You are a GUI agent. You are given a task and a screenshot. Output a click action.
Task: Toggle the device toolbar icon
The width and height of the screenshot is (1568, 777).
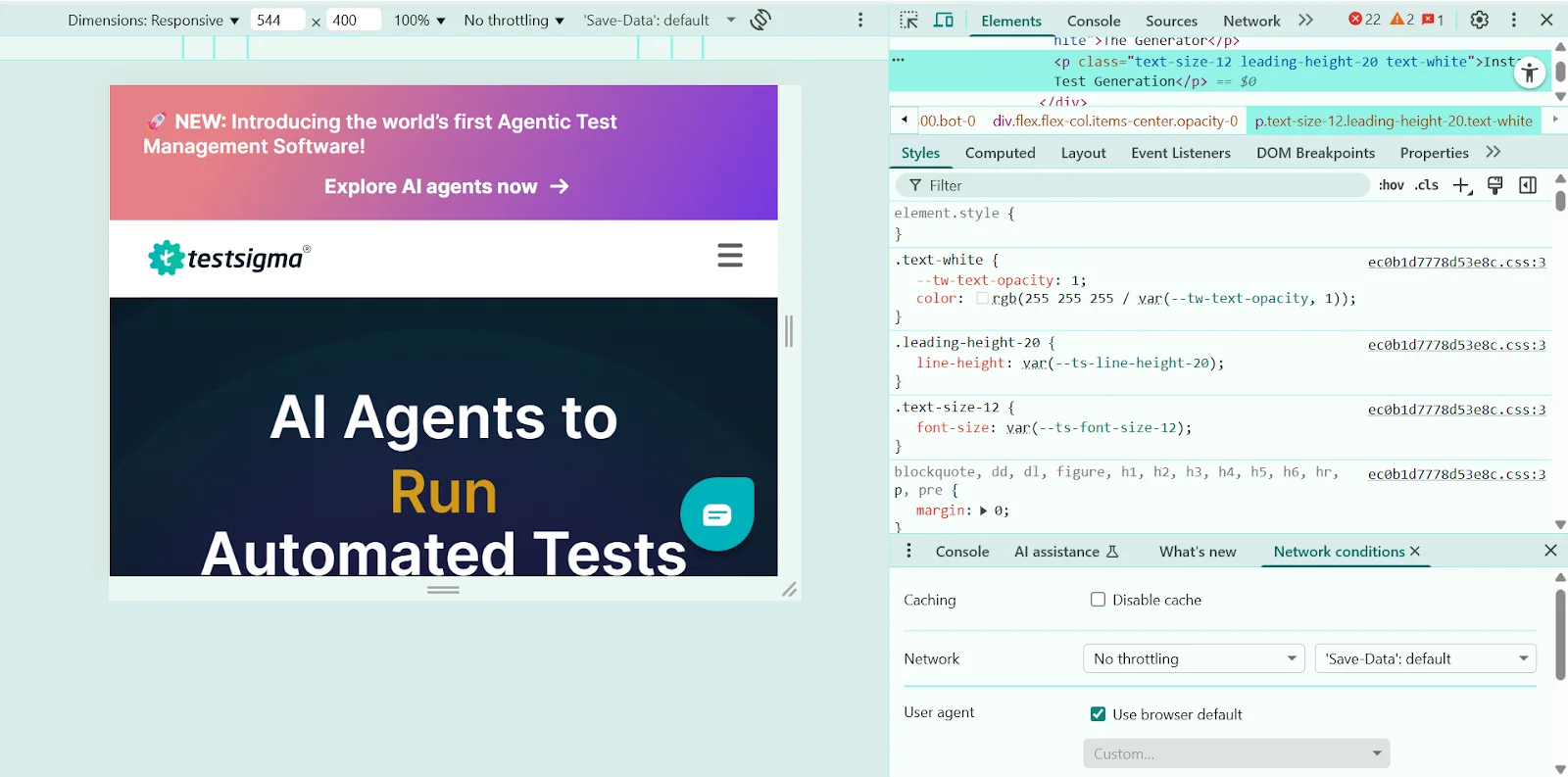[944, 20]
